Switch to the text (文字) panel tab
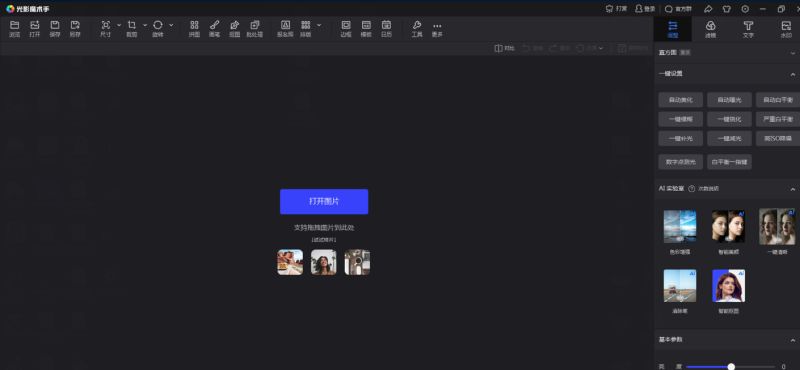The image size is (800, 370). (x=748, y=29)
